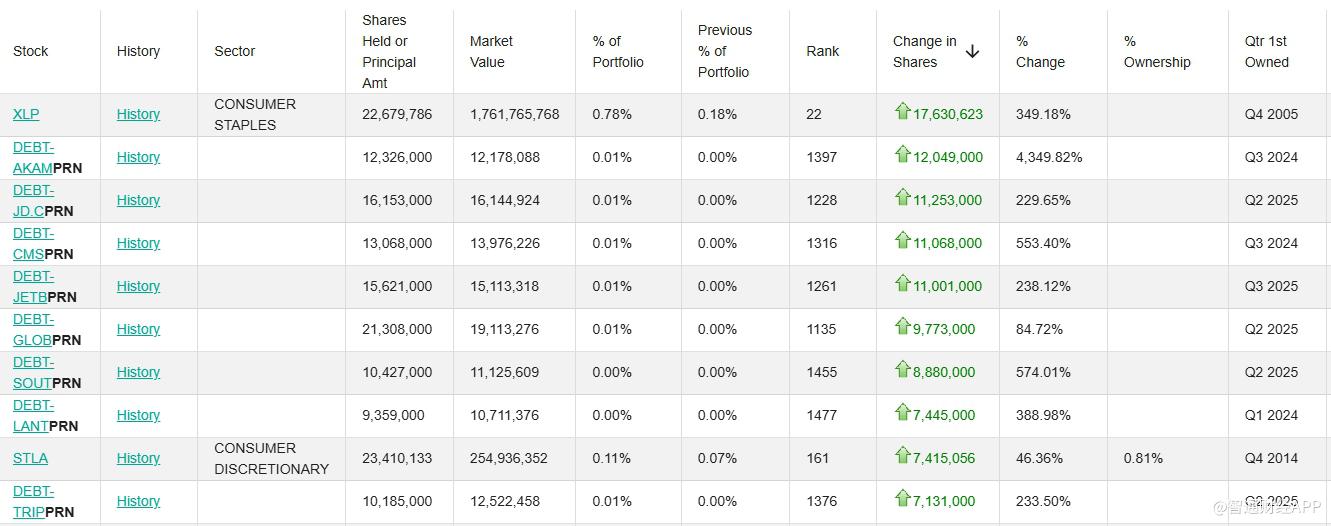
Task: Click the green arrow beside 11,068,000
Action: 903,241
